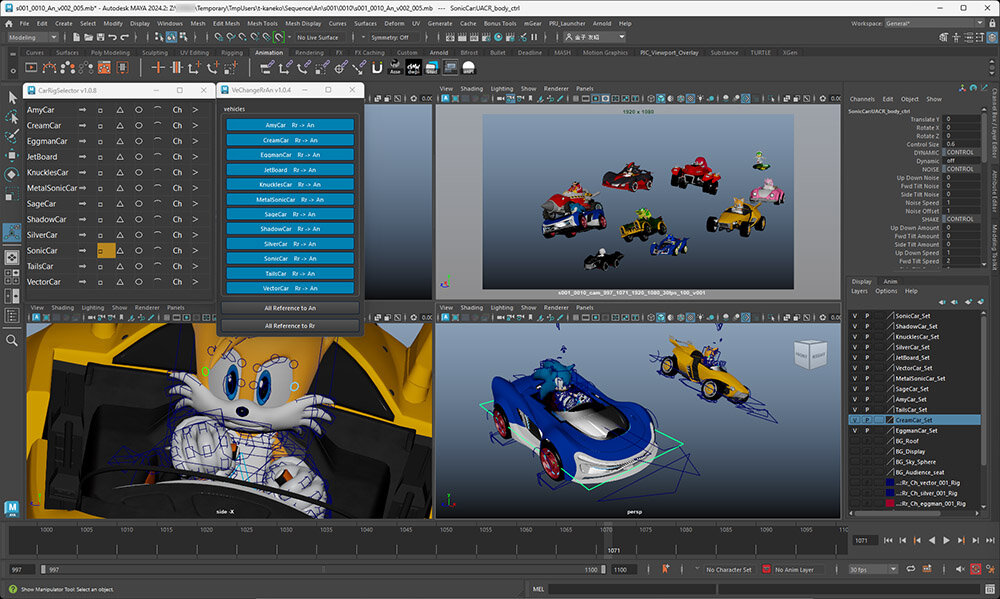The width and height of the screenshot is (1000, 599).
Task: Switch to the Rigging shelf tab
Action: tap(232, 52)
